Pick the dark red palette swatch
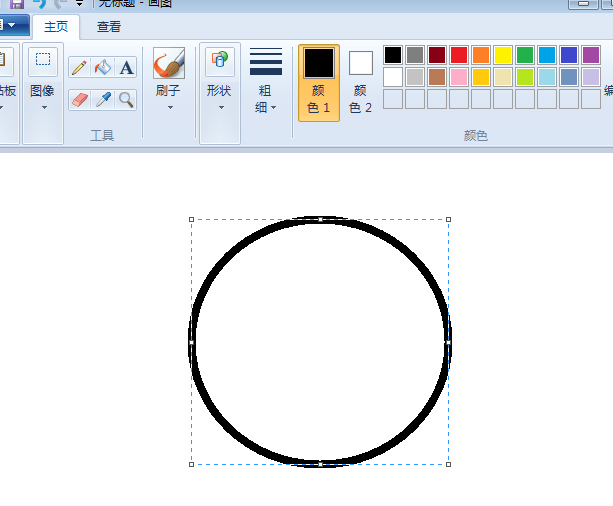The height and width of the screenshot is (506, 613). [x=437, y=55]
